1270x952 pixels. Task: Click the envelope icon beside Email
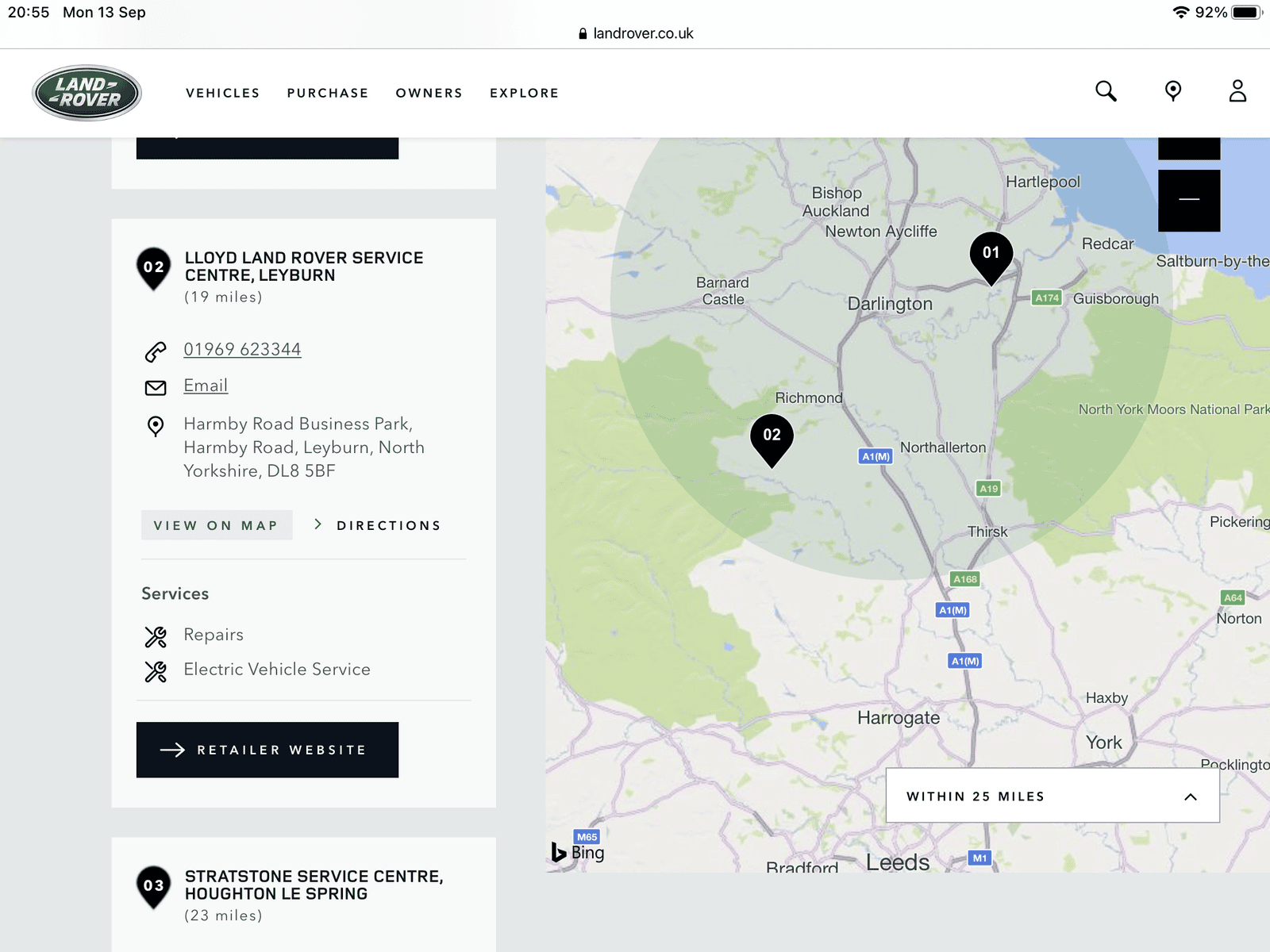(156, 387)
